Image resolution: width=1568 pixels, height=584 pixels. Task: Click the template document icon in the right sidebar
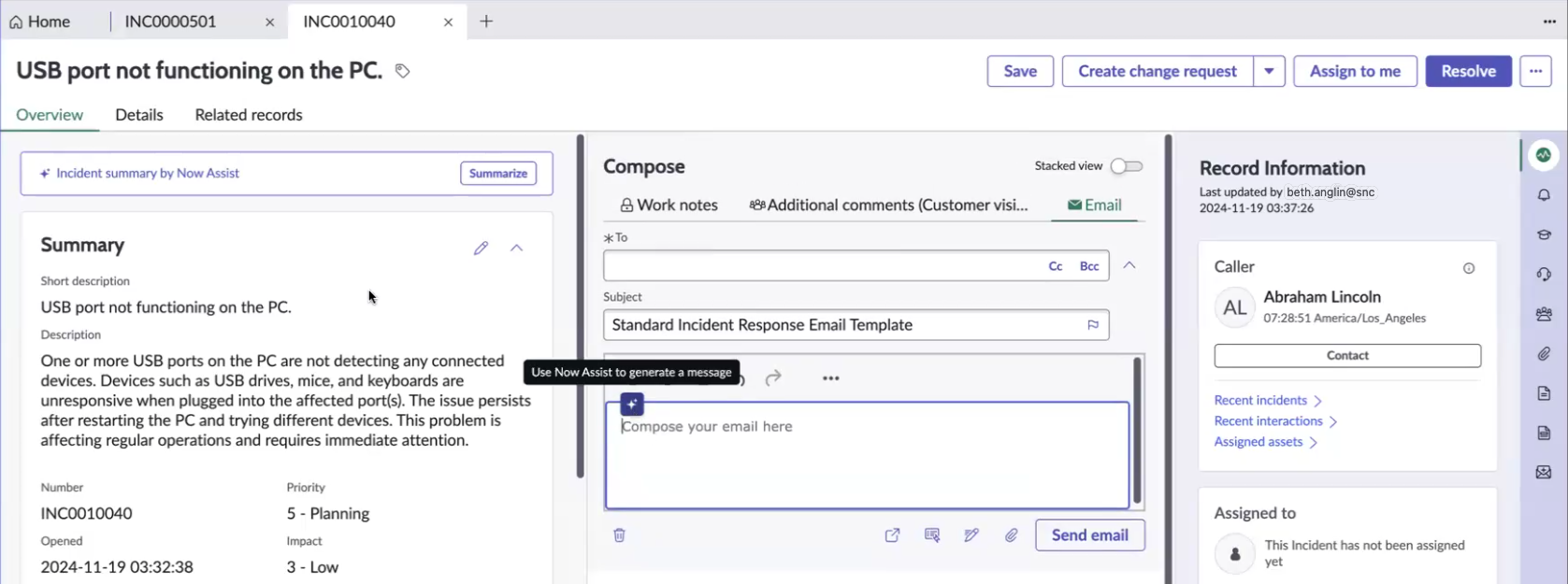tap(1544, 433)
